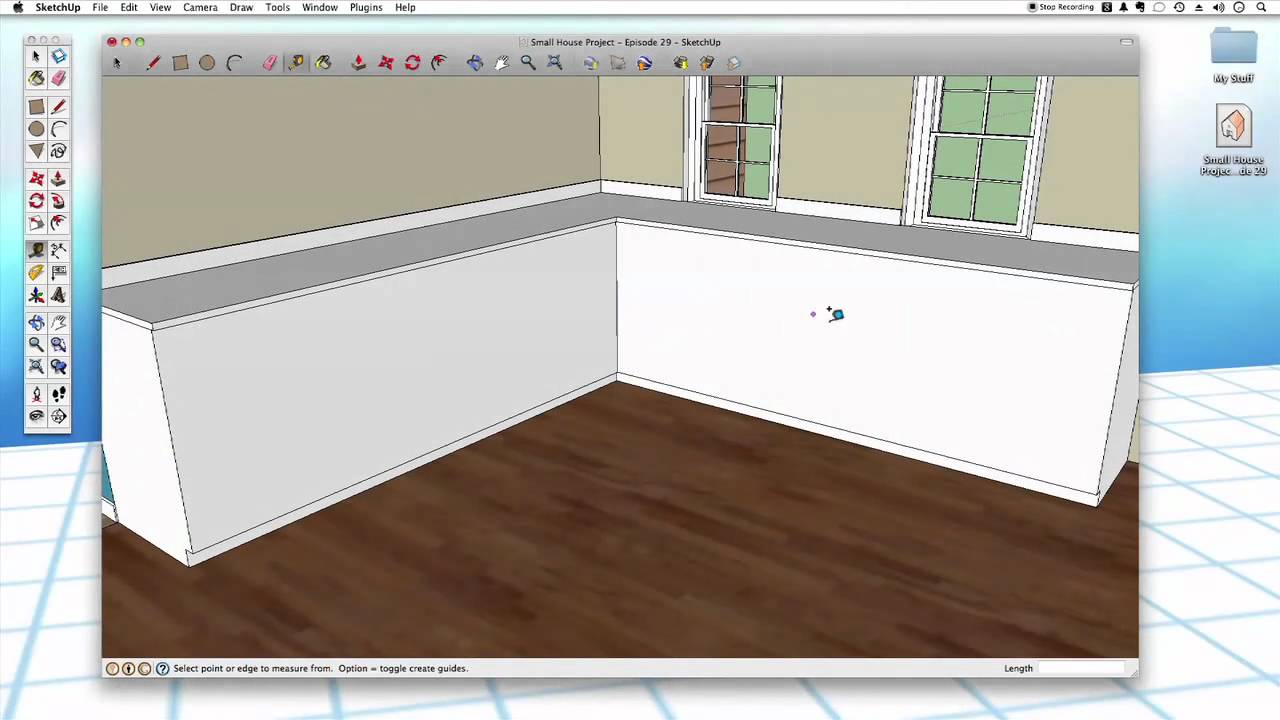Pick the pink Eraser in left palette
The height and width of the screenshot is (720, 1280).
59,79
